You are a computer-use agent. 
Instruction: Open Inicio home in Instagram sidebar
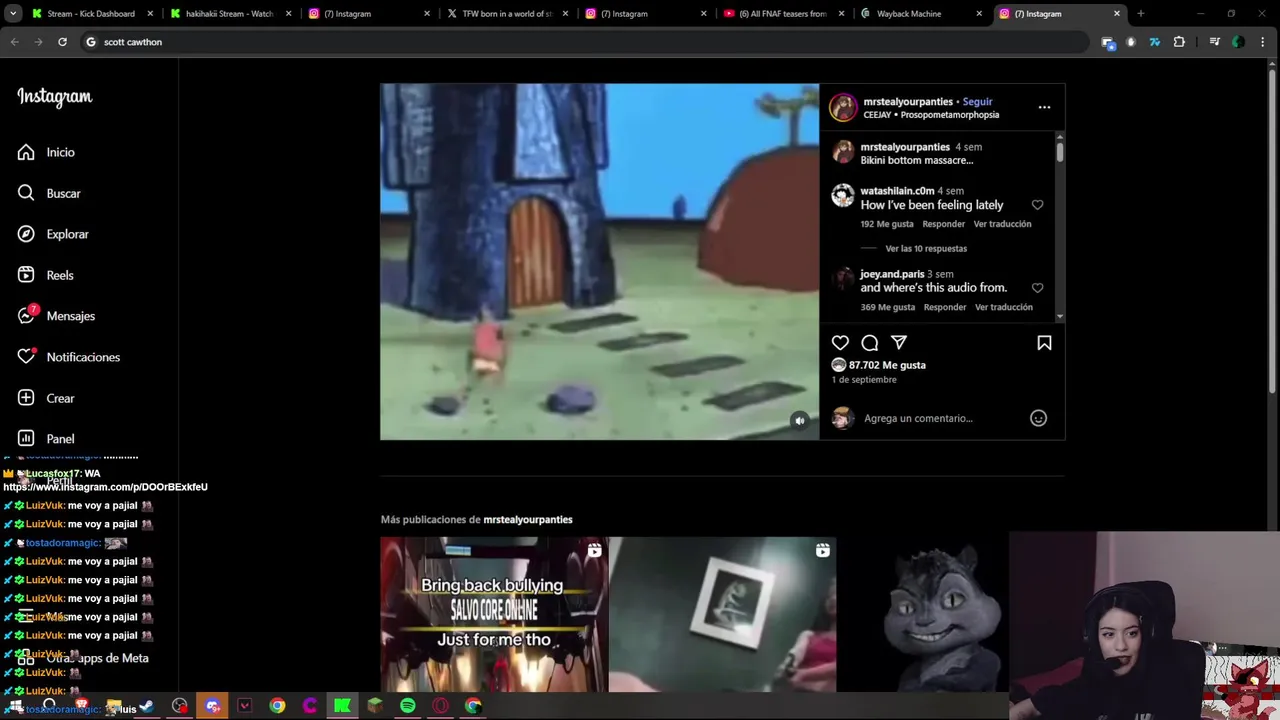pyautogui.click(x=47, y=152)
